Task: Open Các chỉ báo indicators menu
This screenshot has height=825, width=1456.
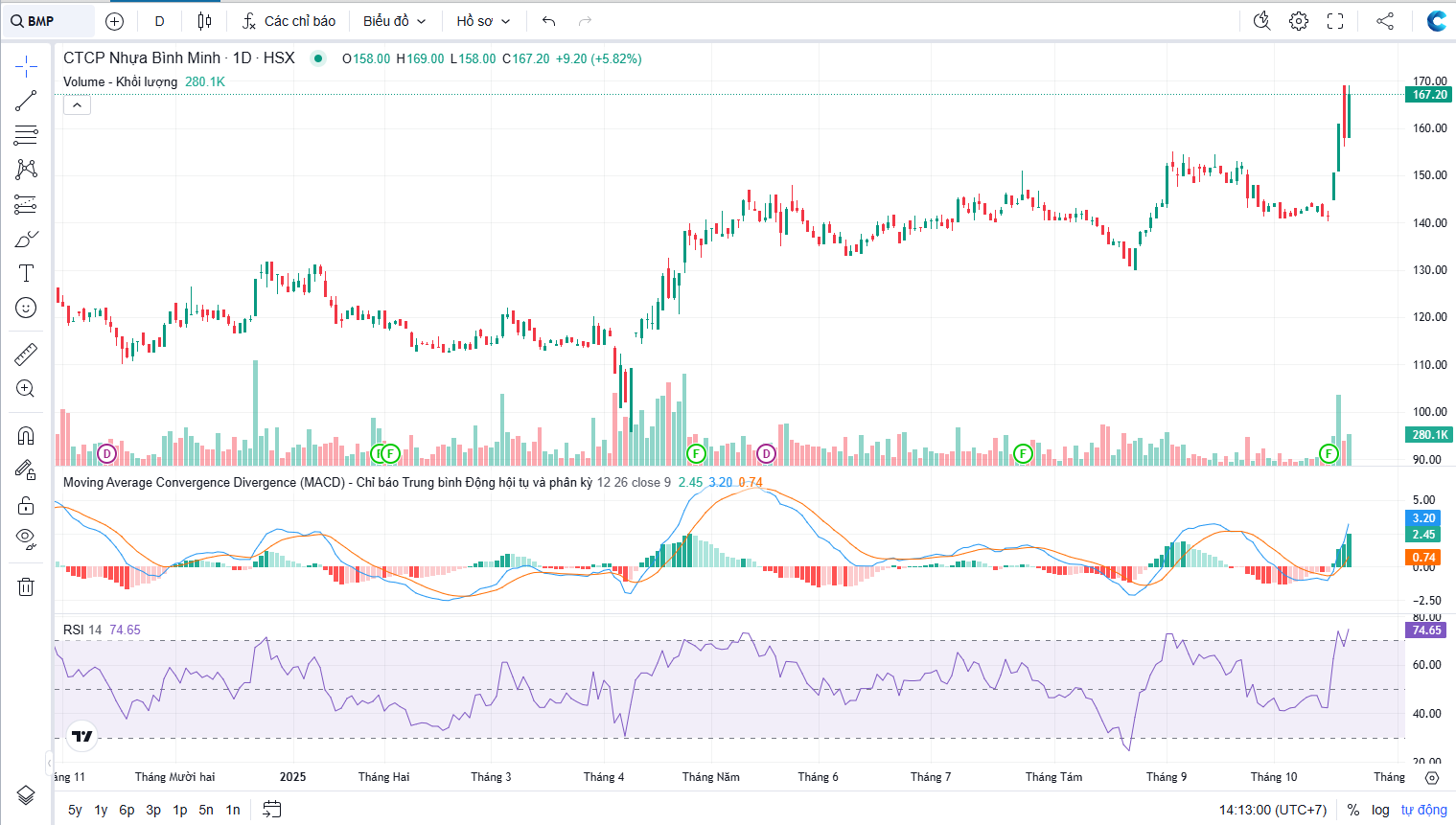Action: tap(289, 21)
